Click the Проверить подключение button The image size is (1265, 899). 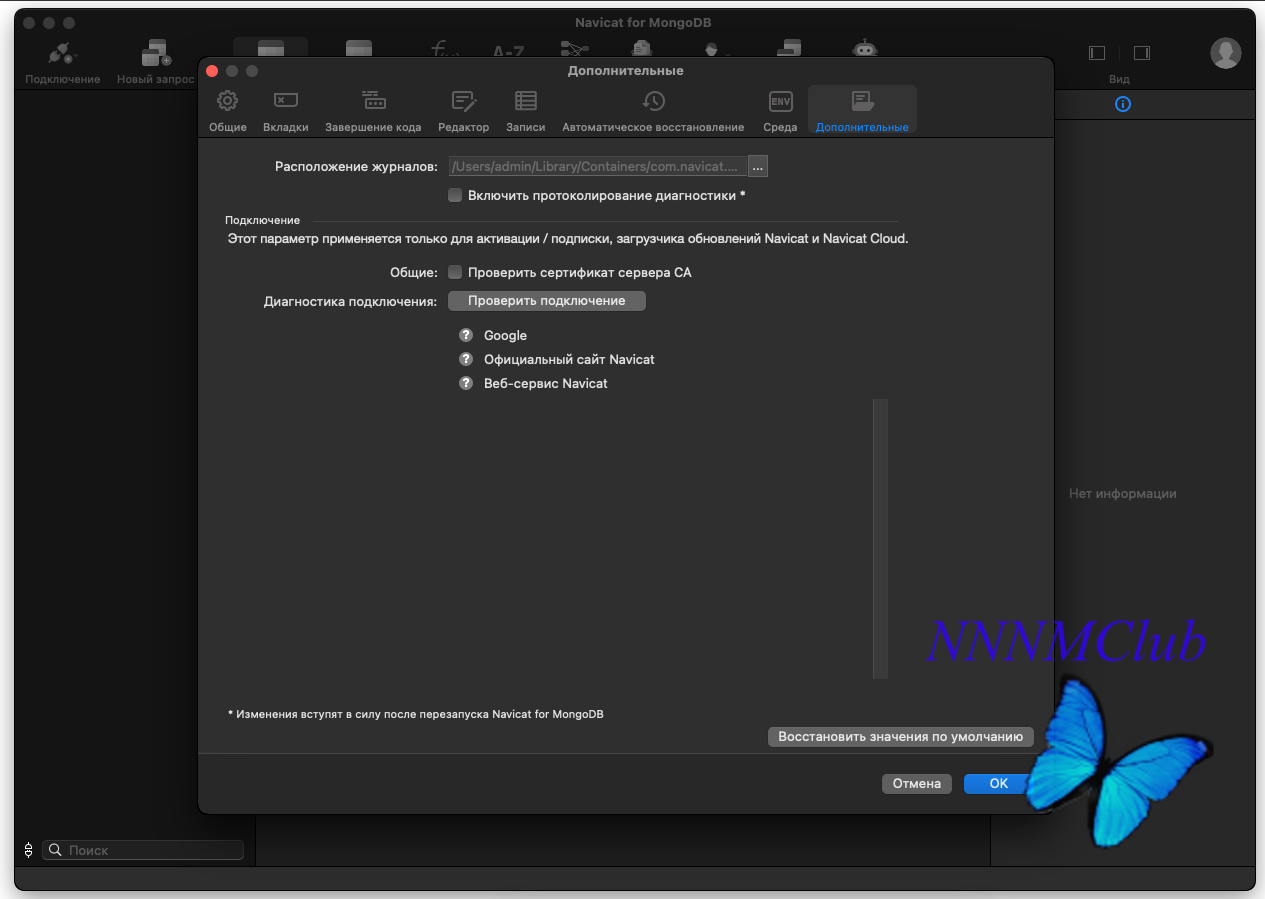tap(547, 301)
